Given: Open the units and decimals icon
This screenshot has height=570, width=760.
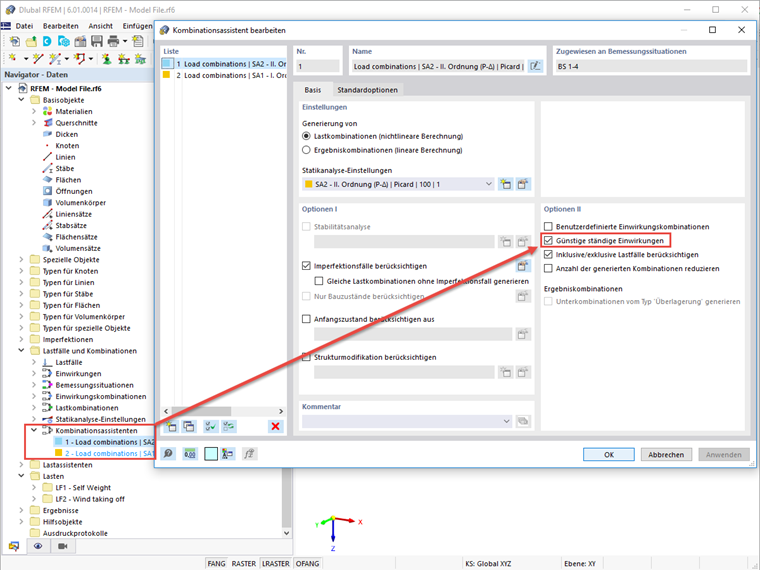Looking at the screenshot, I should [x=190, y=454].
